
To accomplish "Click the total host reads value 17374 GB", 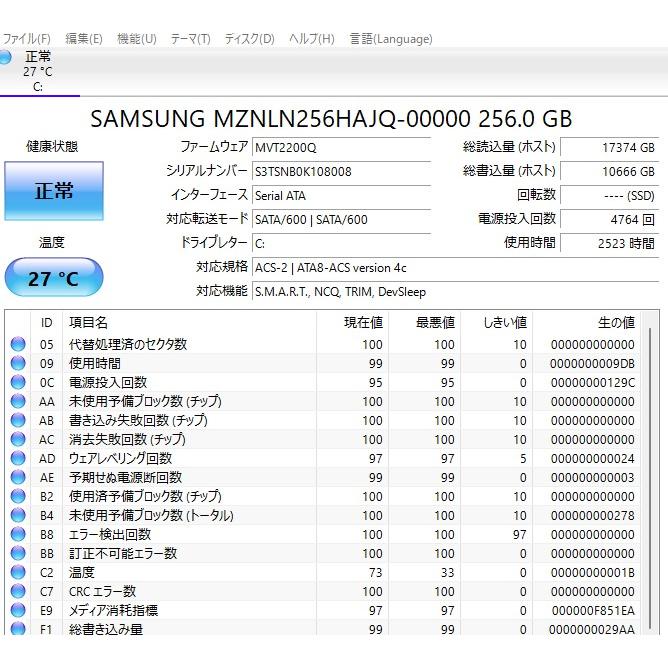I will pyautogui.click(x=610, y=148).
